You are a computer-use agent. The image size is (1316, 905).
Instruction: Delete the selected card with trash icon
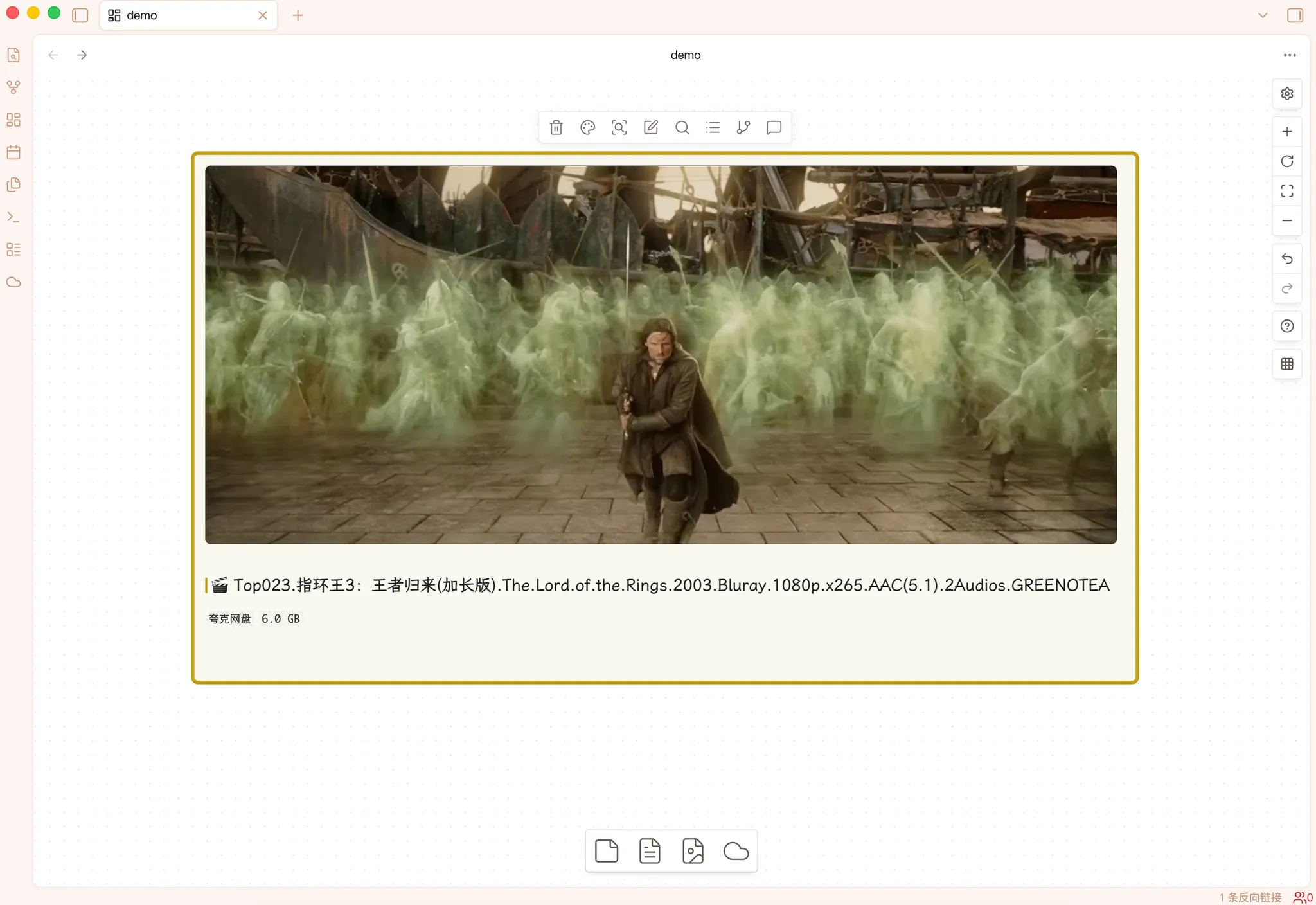tap(556, 127)
